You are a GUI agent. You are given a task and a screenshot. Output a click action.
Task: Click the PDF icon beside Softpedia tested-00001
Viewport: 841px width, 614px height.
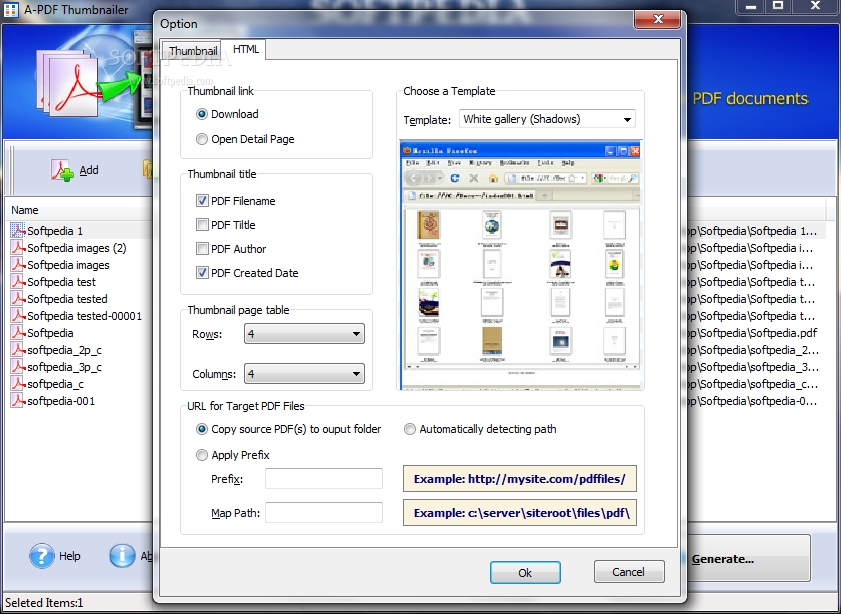coord(18,316)
